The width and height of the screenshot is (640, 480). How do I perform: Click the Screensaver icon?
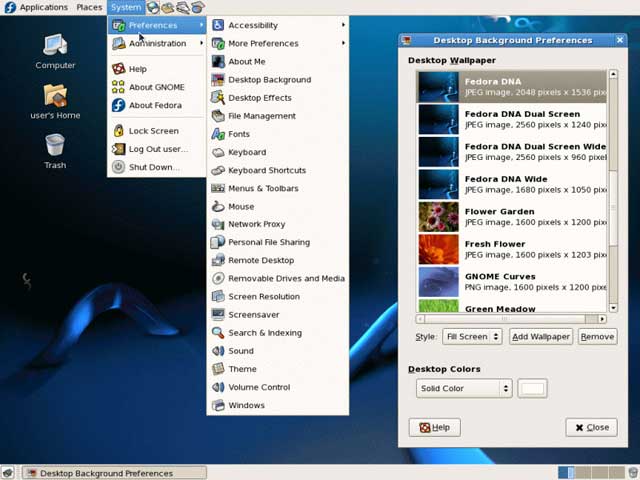pyautogui.click(x=218, y=314)
